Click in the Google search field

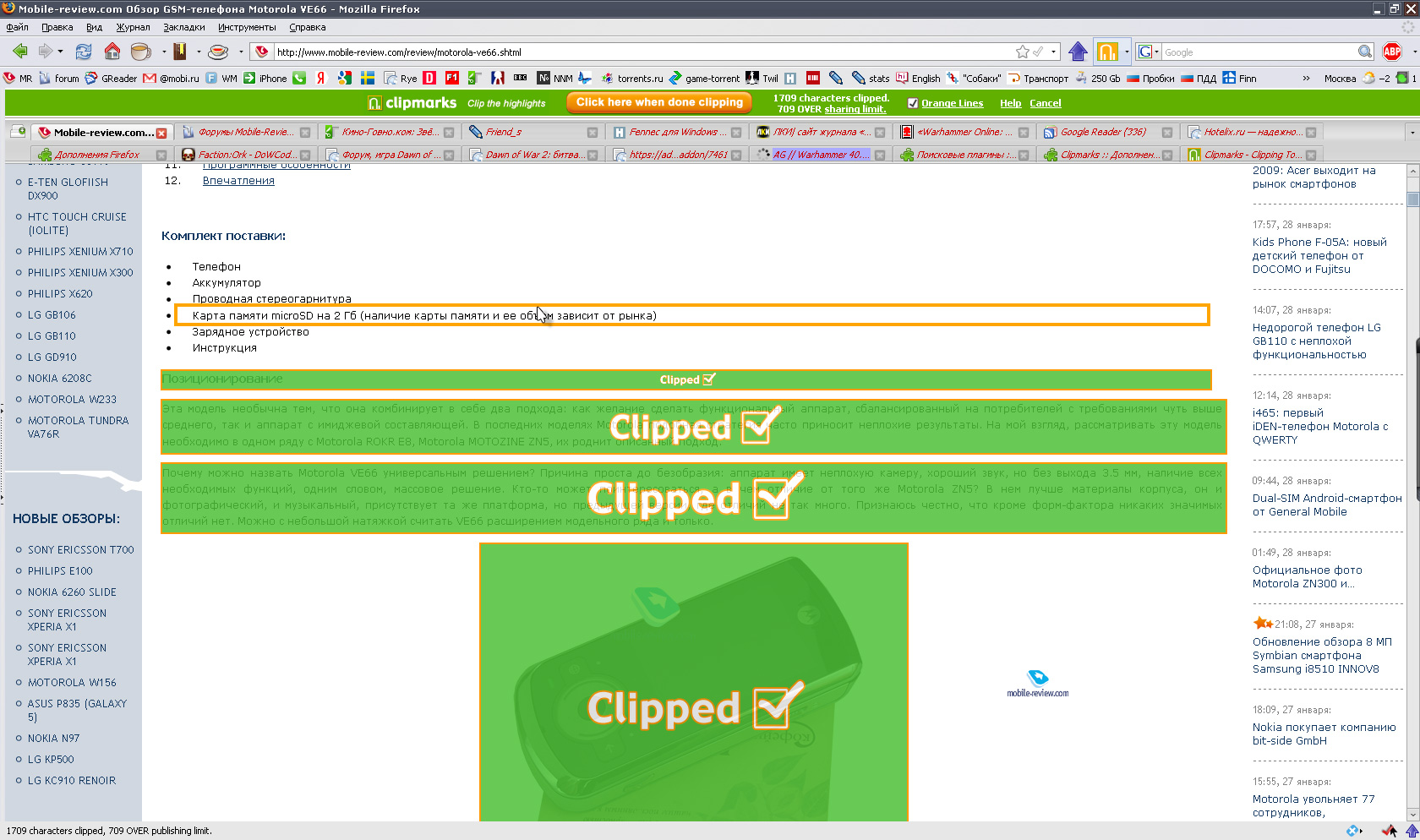tap(1259, 52)
